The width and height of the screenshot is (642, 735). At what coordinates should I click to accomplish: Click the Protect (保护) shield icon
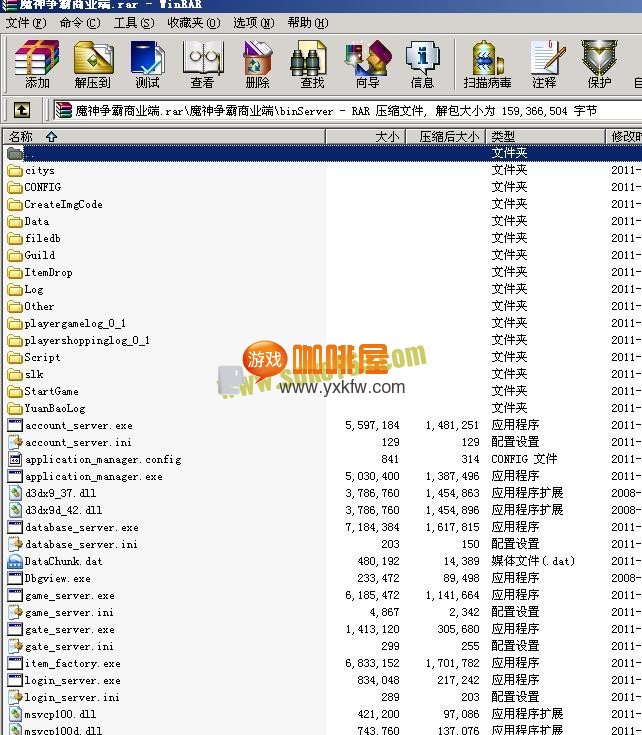[x=599, y=64]
